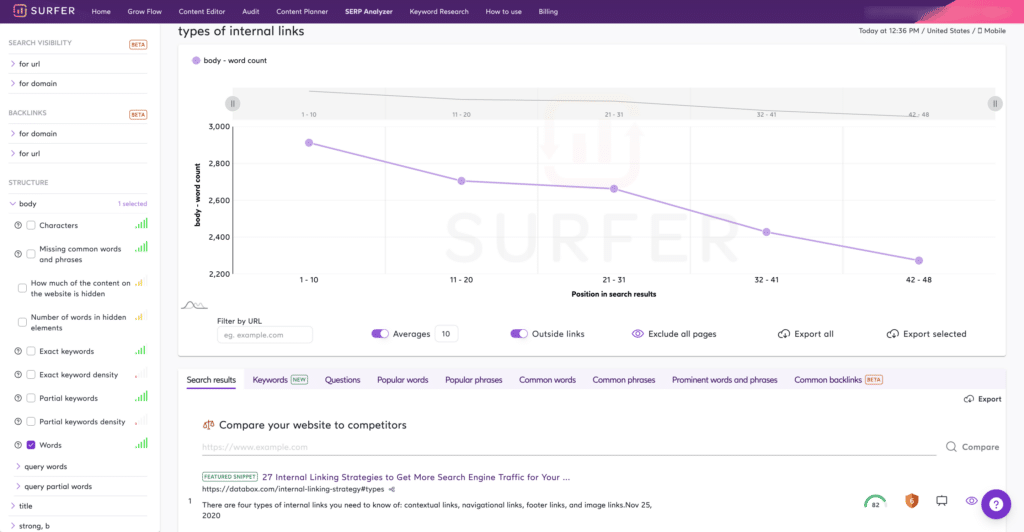Image resolution: width=1024 pixels, height=532 pixels.
Task: Click the cloud icon next to Export
Action: tap(968, 399)
